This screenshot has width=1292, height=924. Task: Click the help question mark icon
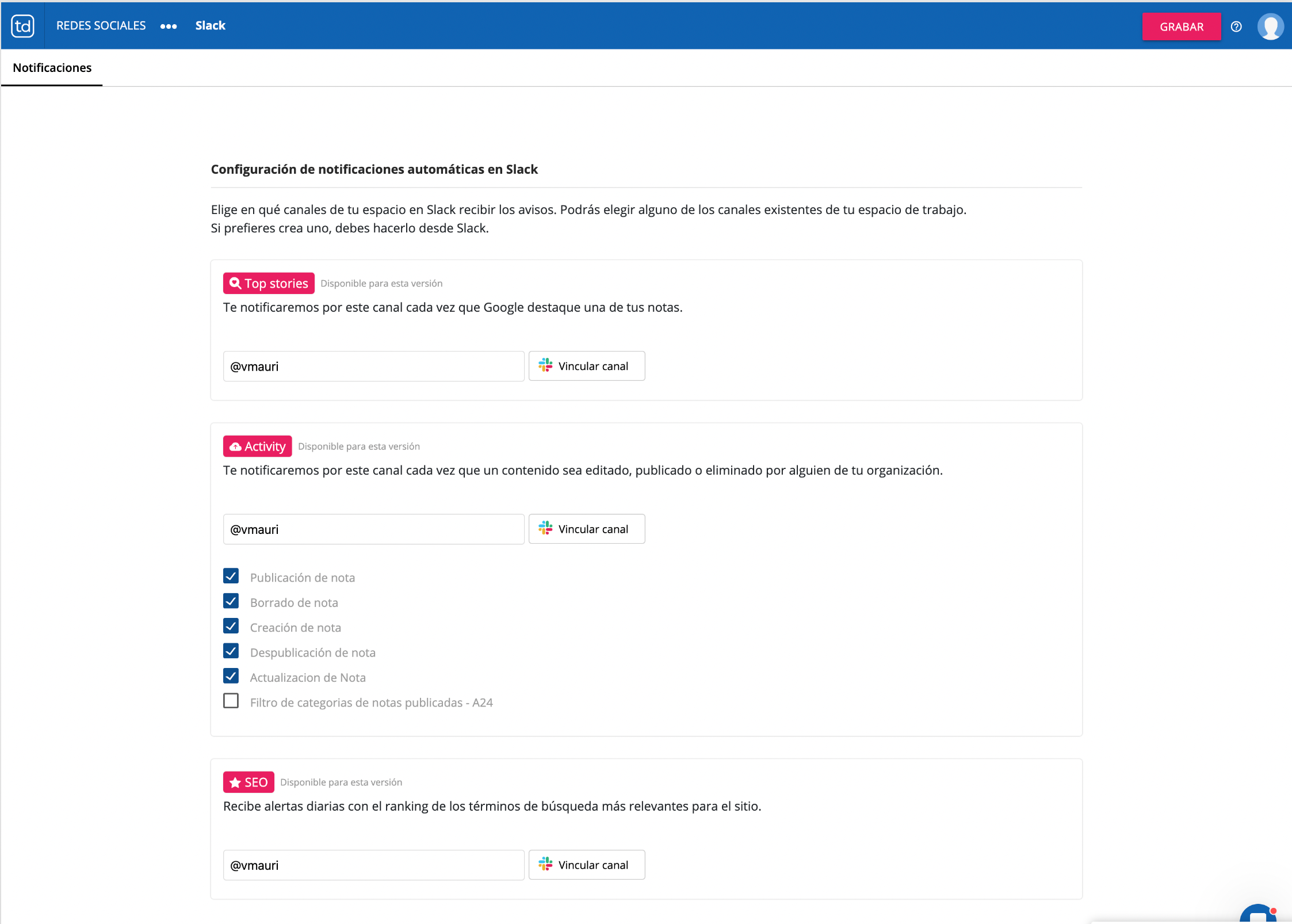[x=1236, y=26]
